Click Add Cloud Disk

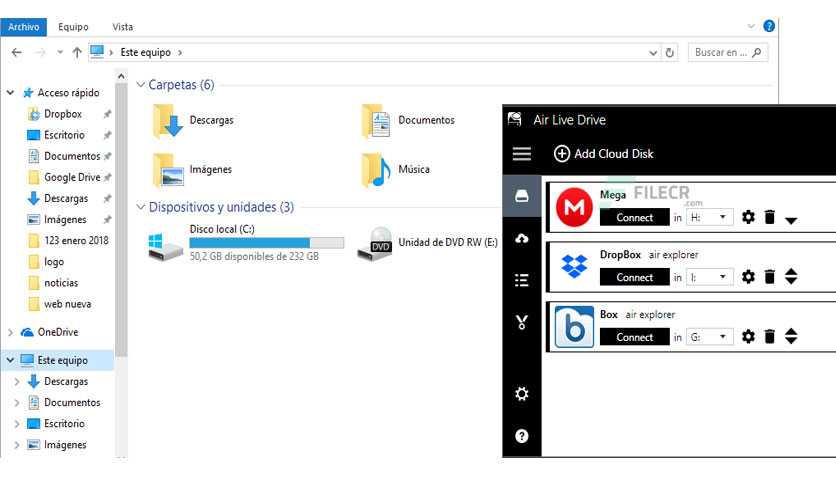click(603, 154)
